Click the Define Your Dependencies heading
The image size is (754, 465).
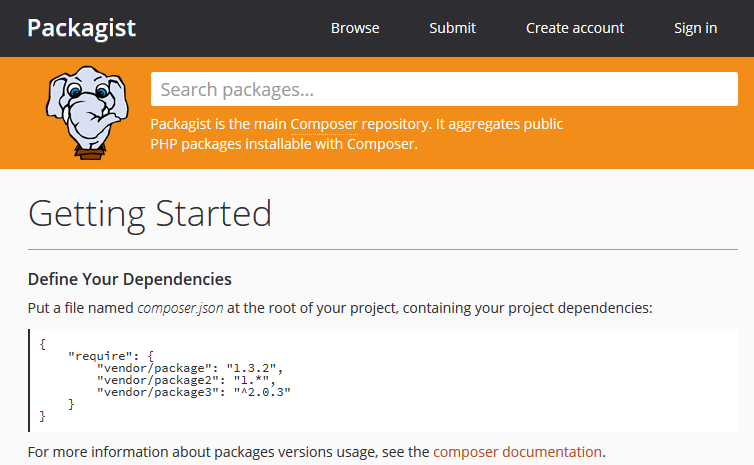[x=130, y=279]
